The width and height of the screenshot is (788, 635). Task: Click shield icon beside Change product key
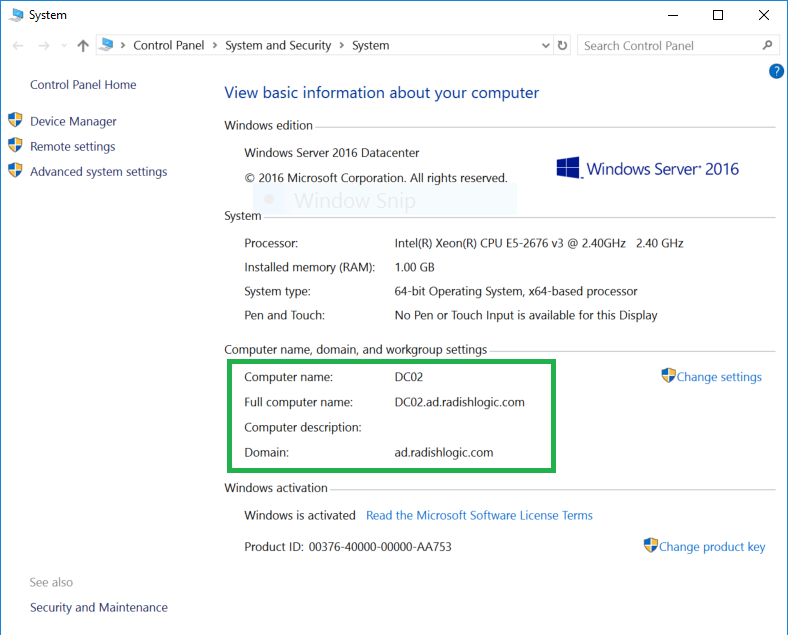[x=651, y=545]
